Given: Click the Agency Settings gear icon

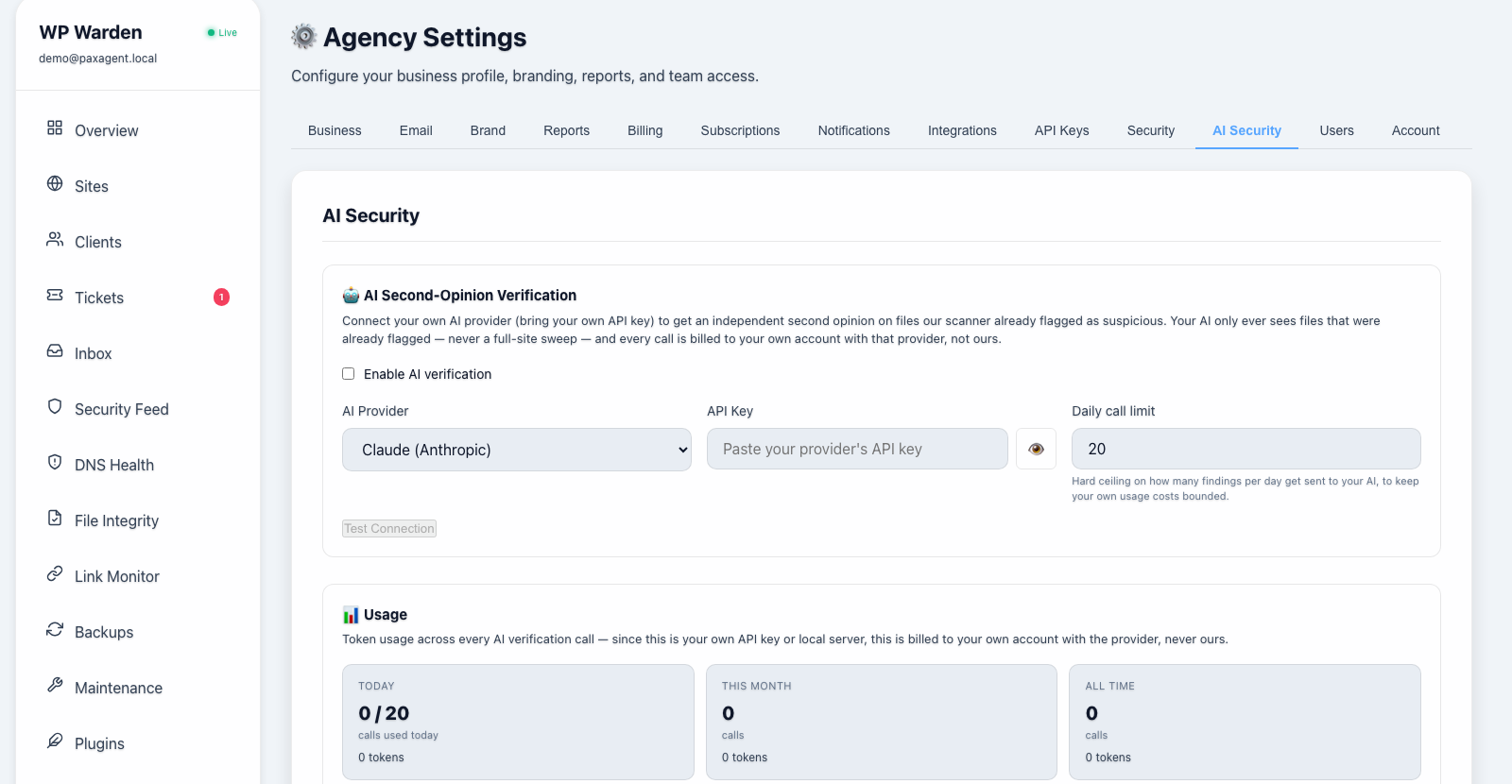Looking at the screenshot, I should [304, 37].
